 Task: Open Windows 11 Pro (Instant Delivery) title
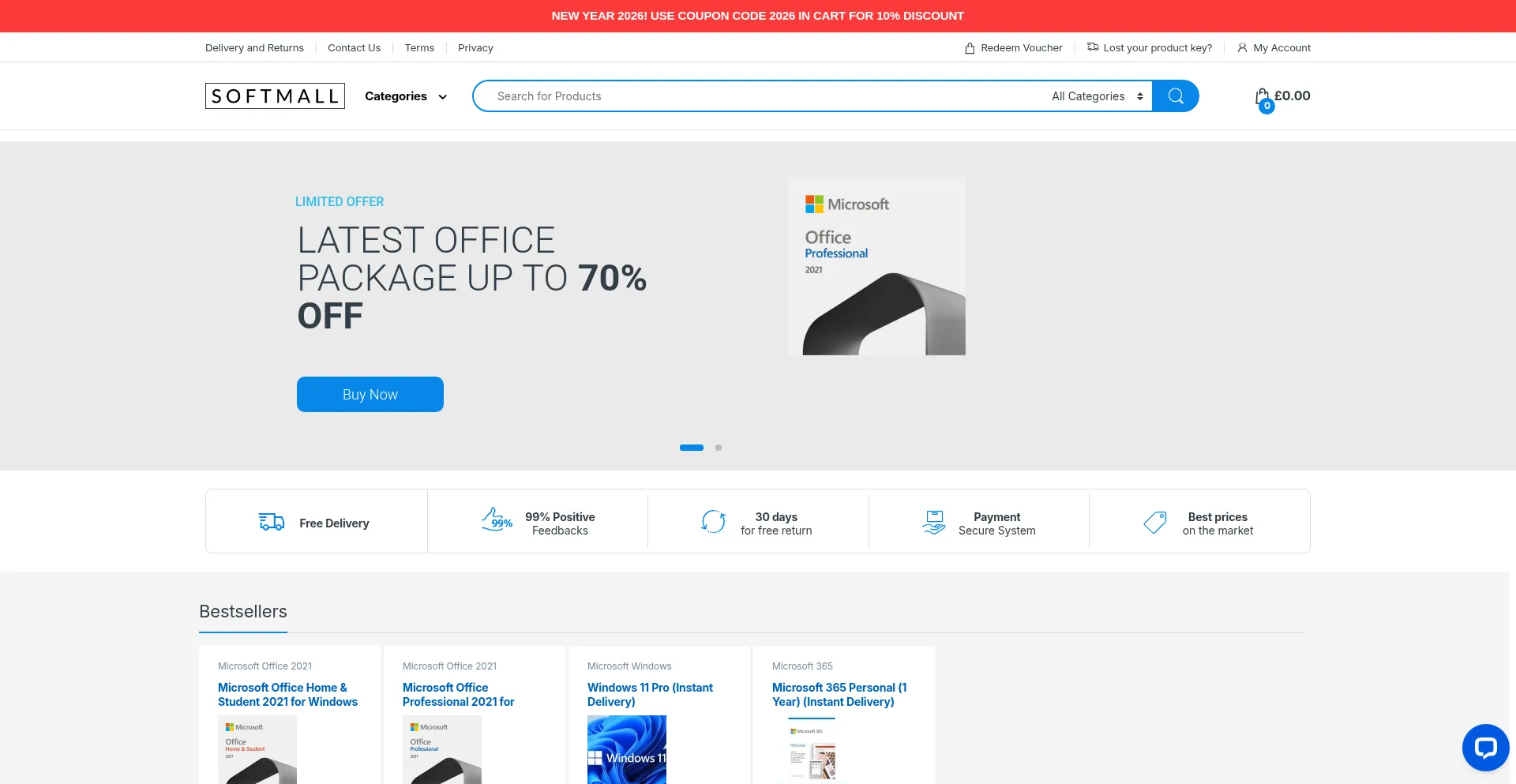pyautogui.click(x=650, y=695)
